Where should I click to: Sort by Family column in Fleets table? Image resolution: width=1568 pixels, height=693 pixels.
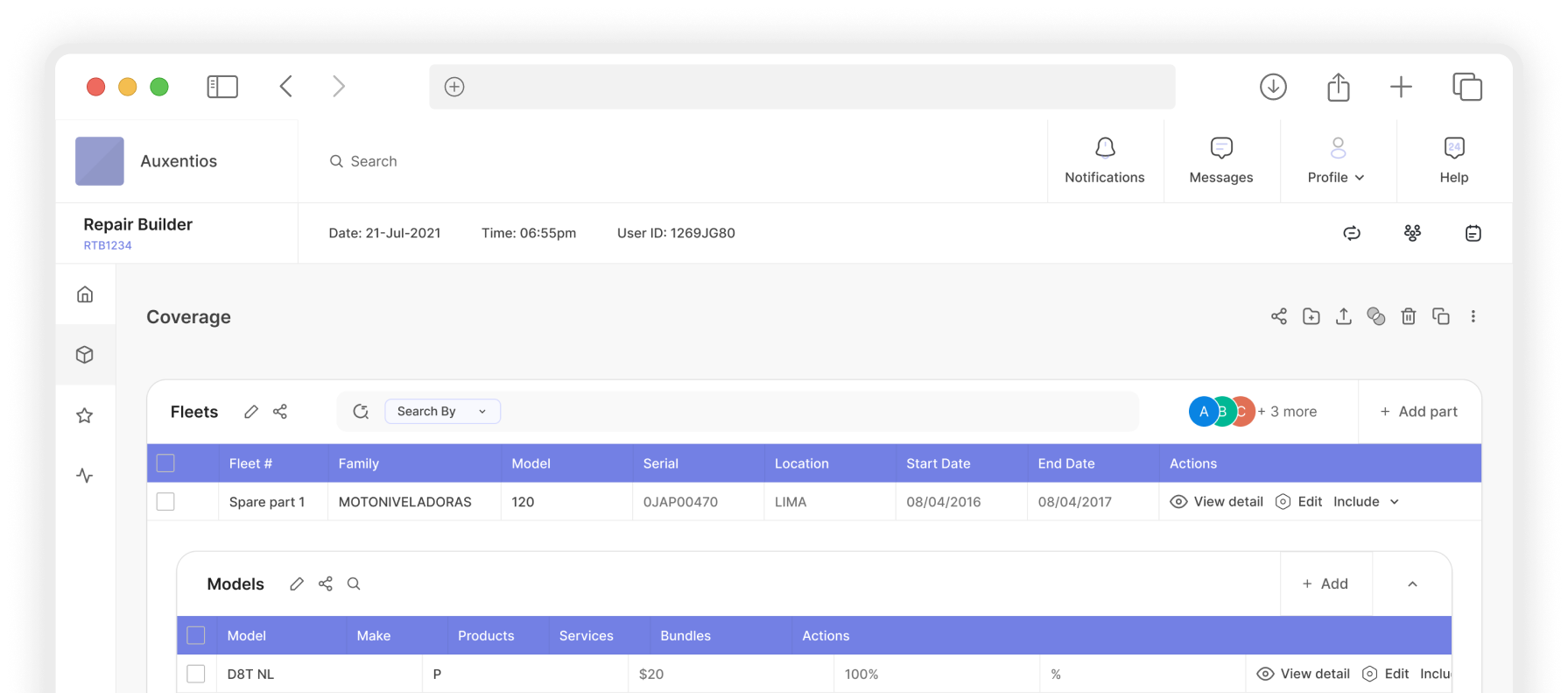pyautogui.click(x=359, y=463)
